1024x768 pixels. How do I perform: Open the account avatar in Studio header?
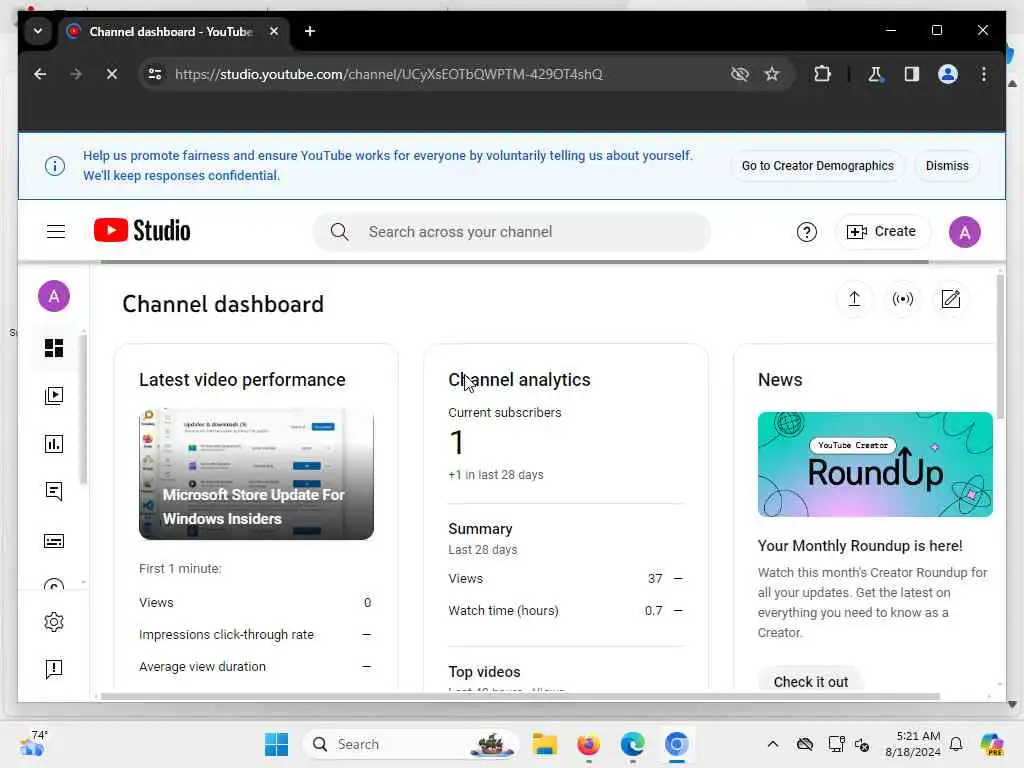[x=965, y=232]
